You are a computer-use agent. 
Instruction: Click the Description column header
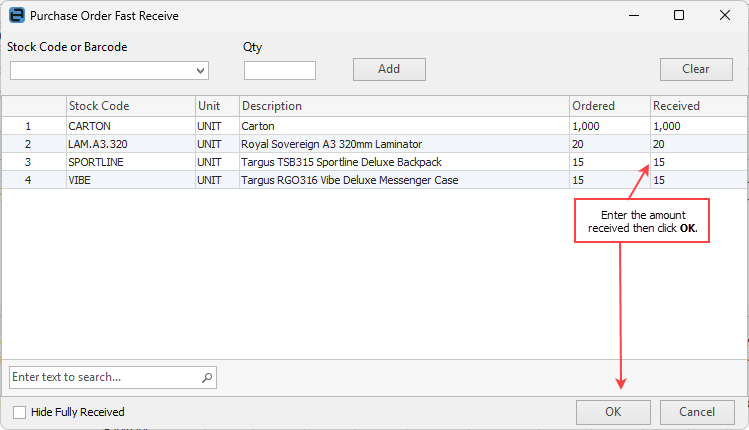[x=403, y=106]
